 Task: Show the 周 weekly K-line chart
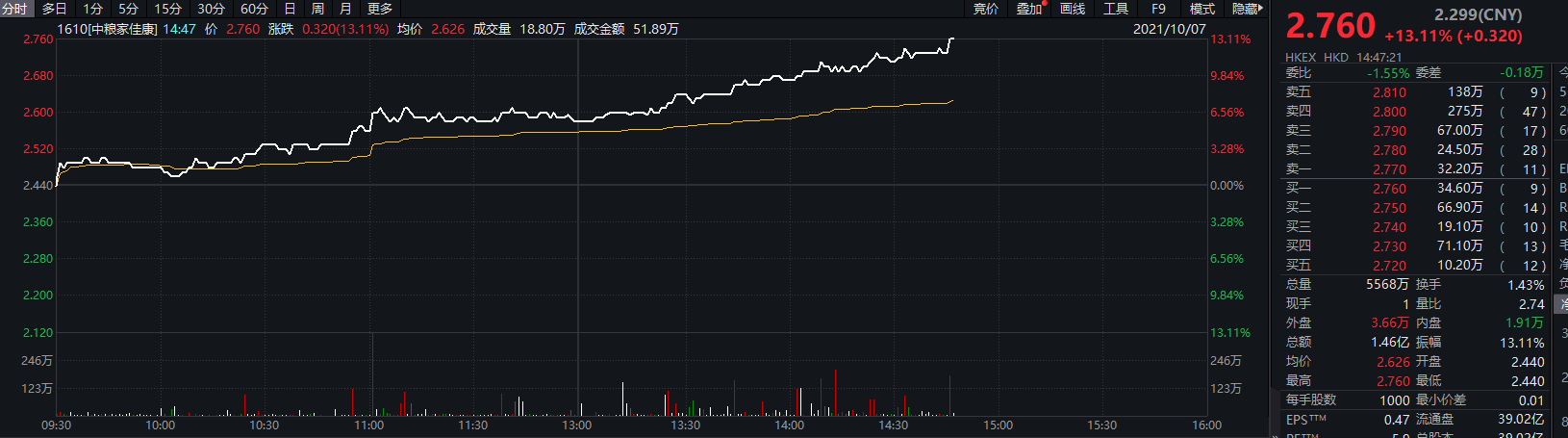(317, 9)
